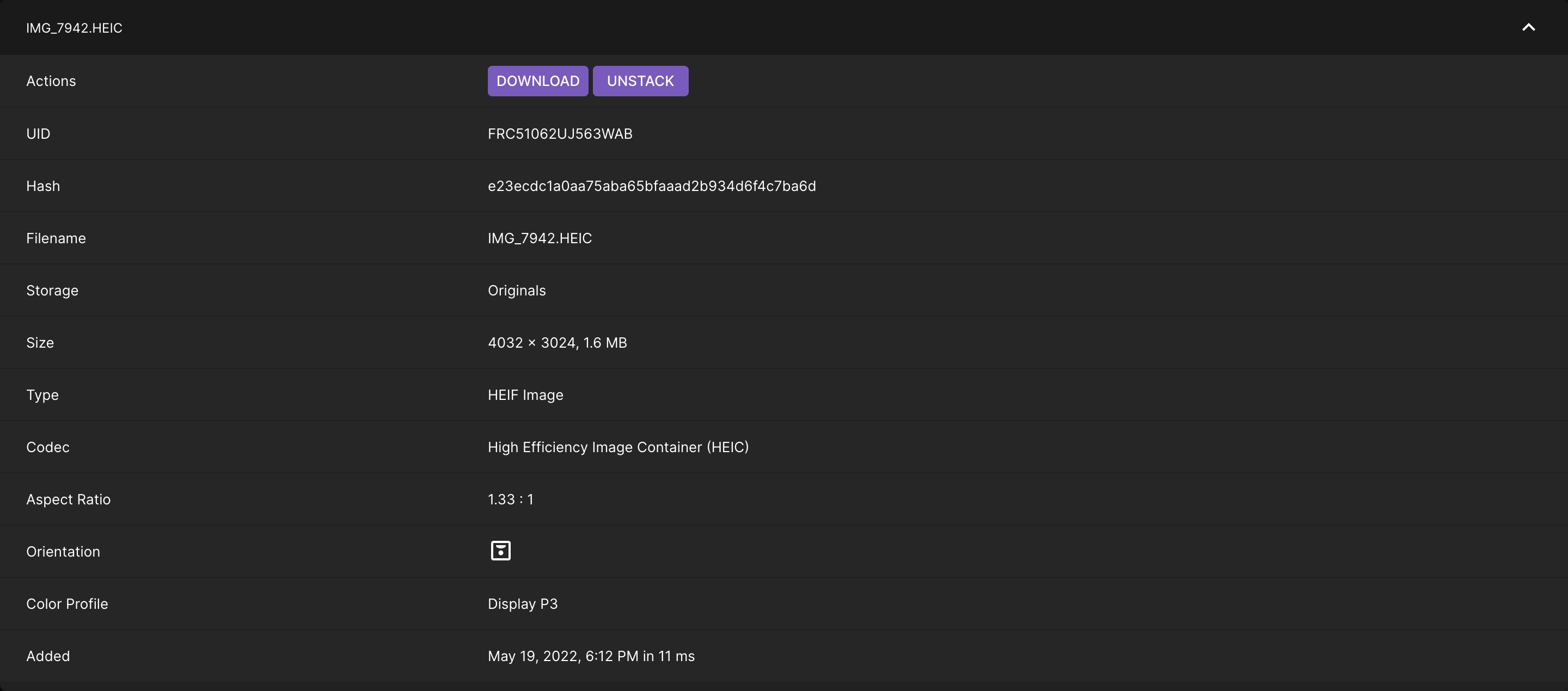Click the Type row label
This screenshot has height=691, width=1568.
tap(42, 396)
